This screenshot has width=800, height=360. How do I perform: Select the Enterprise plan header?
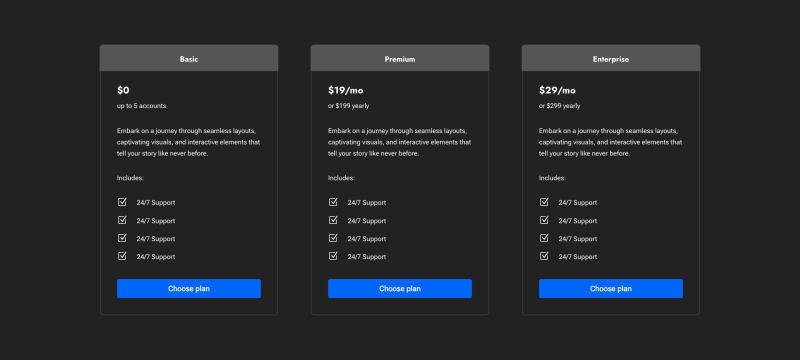[611, 58]
